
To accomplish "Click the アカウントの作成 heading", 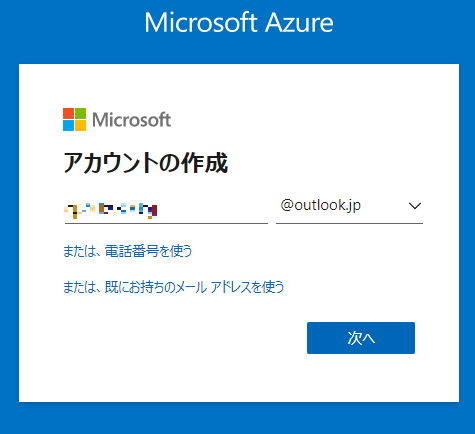I will [x=146, y=163].
